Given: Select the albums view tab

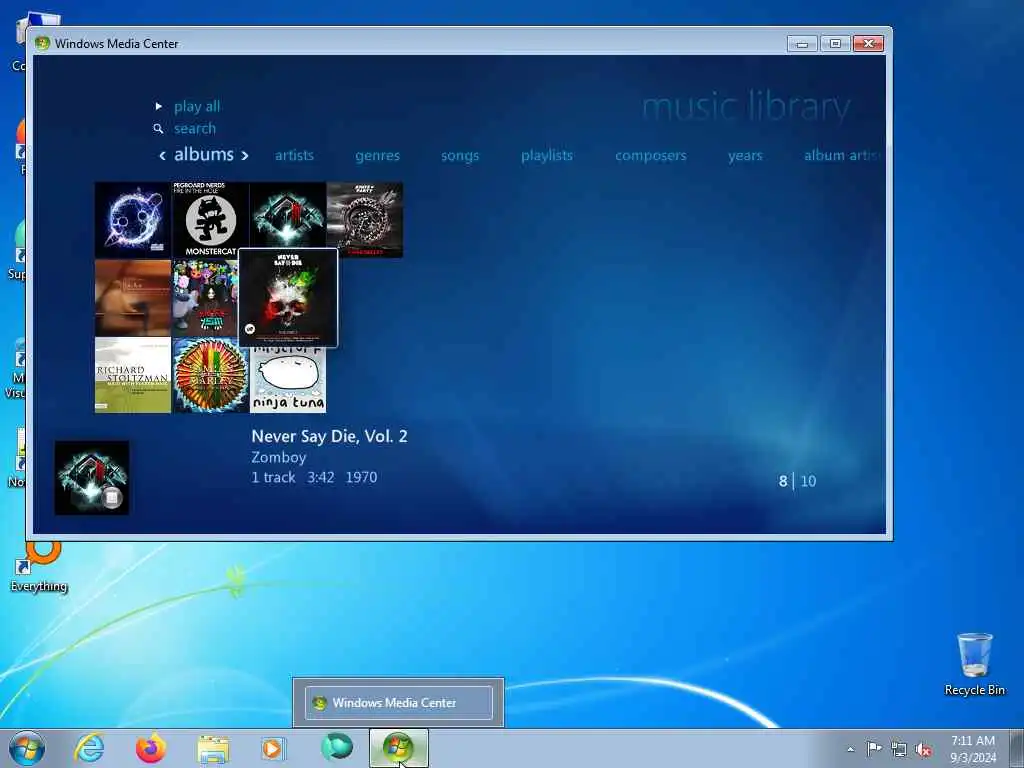Looking at the screenshot, I should (204, 154).
